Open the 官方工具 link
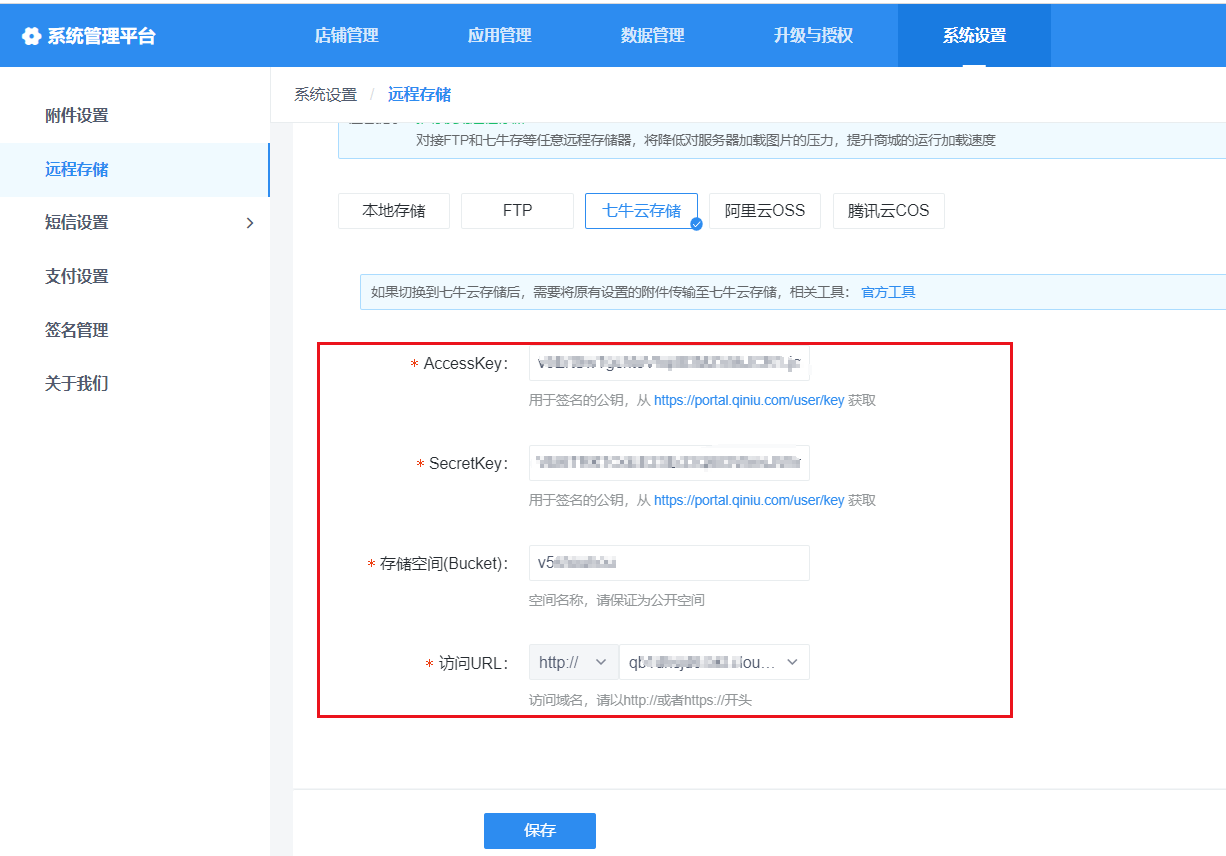Screen dimensions: 1226x856 [888, 293]
